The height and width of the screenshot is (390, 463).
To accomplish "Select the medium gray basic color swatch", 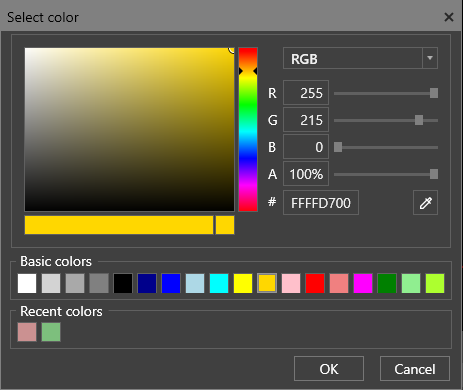I will 75,283.
